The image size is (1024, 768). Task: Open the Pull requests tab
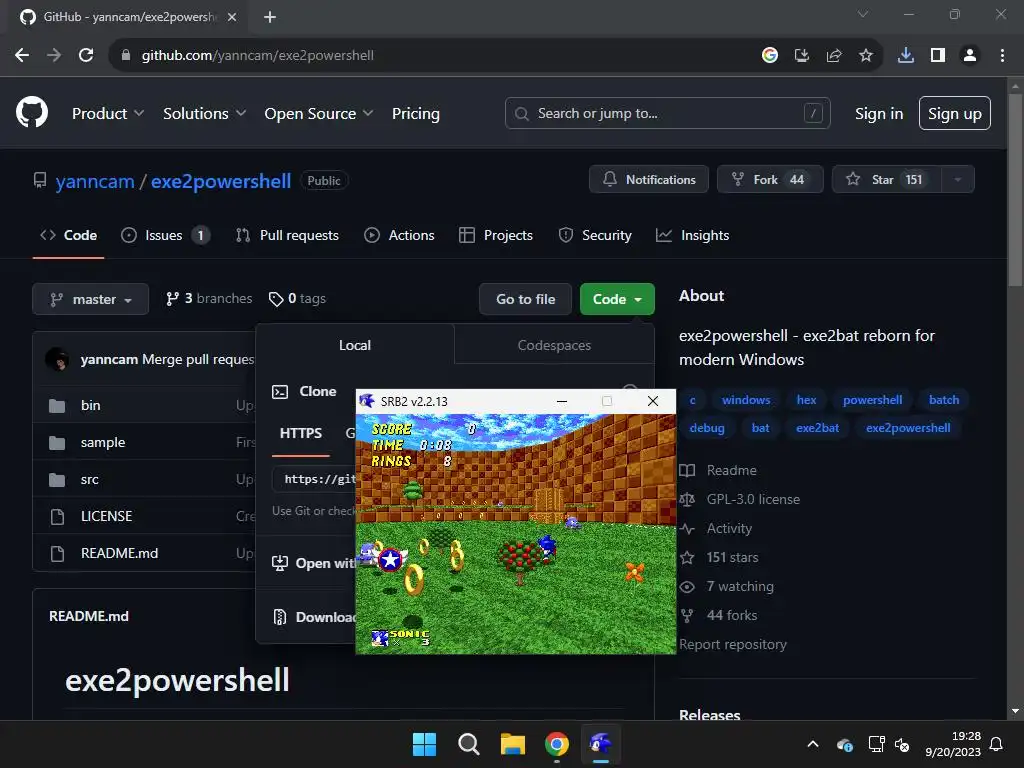(287, 235)
